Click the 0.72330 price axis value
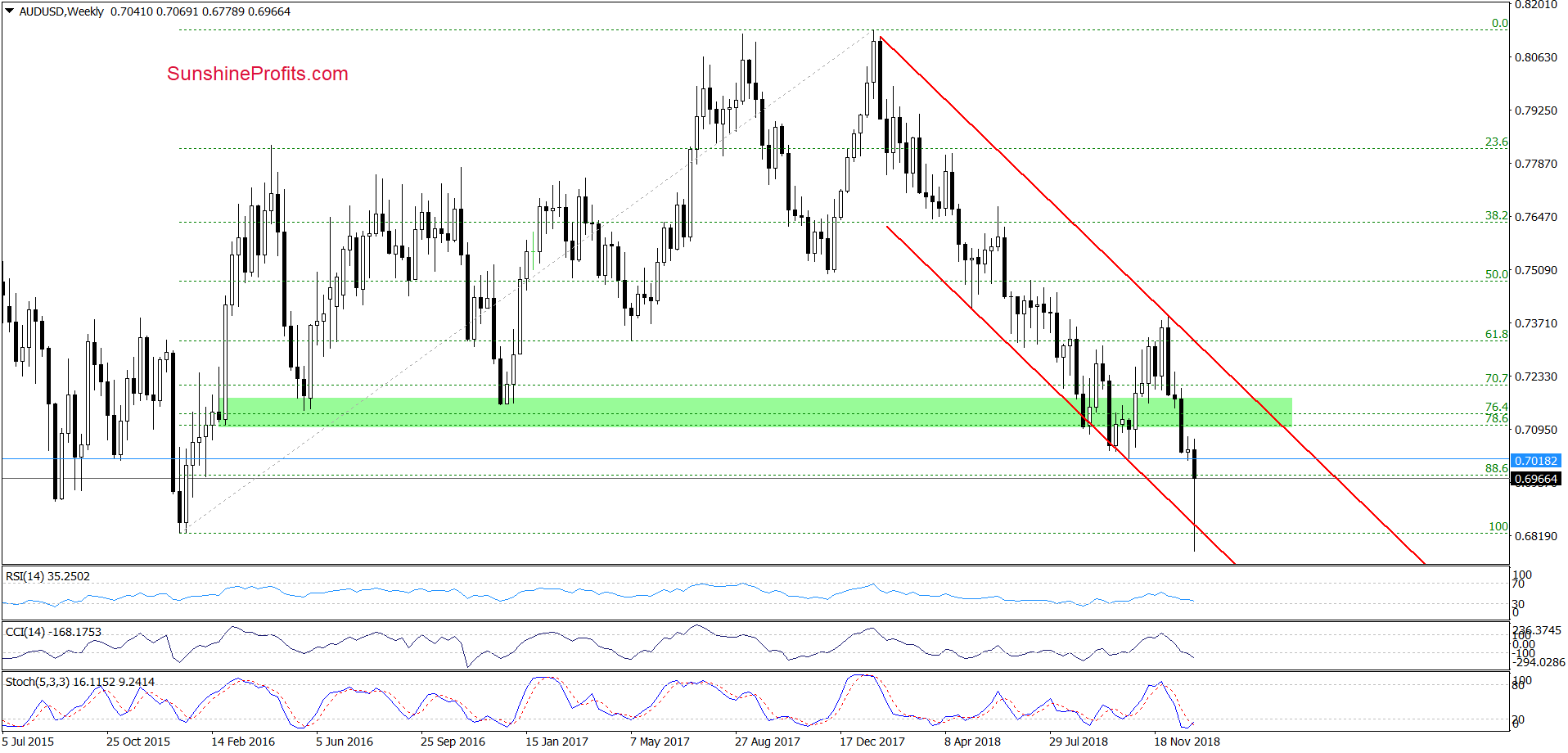The height and width of the screenshot is (753, 1568). tap(1536, 376)
